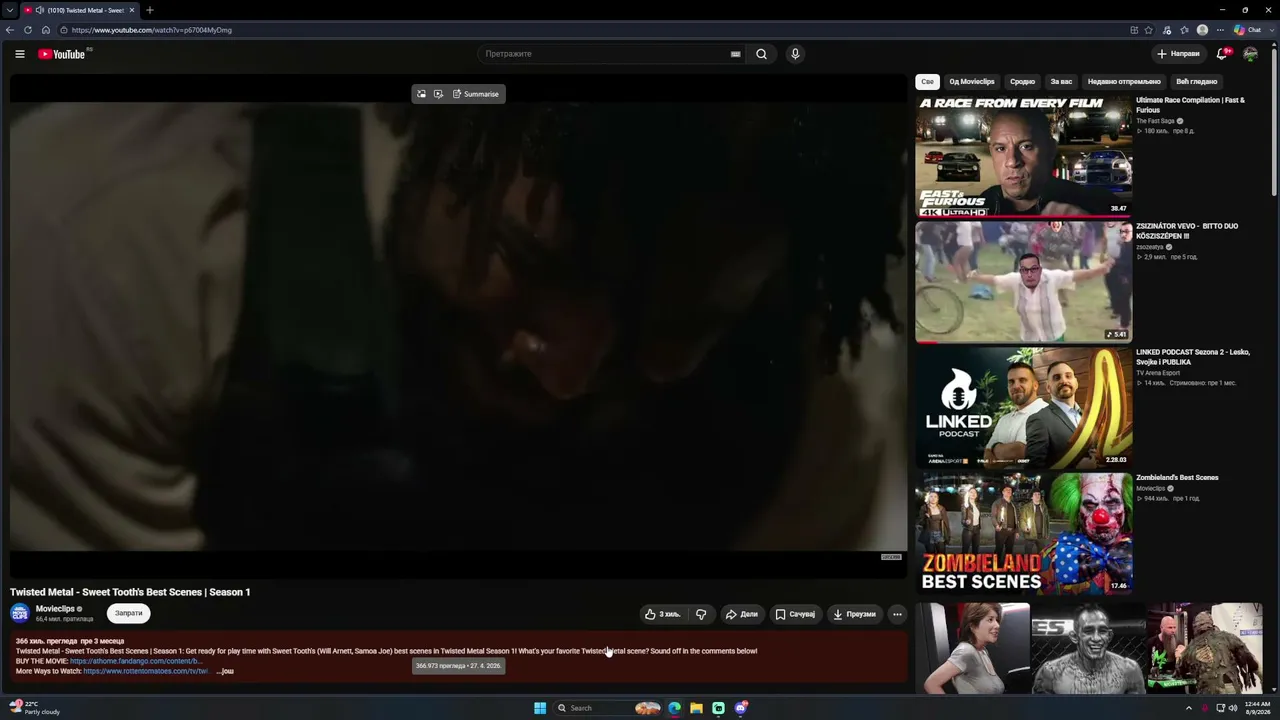Switch to the Twisted Metal browser tab
This screenshot has width=1280, height=720.
click(80, 10)
